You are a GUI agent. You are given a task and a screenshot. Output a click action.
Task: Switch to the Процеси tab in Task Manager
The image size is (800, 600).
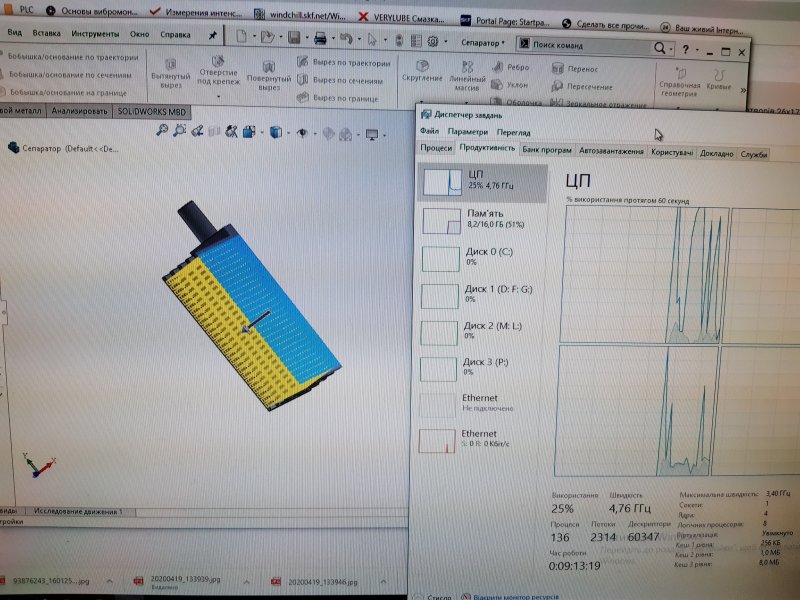[437, 150]
